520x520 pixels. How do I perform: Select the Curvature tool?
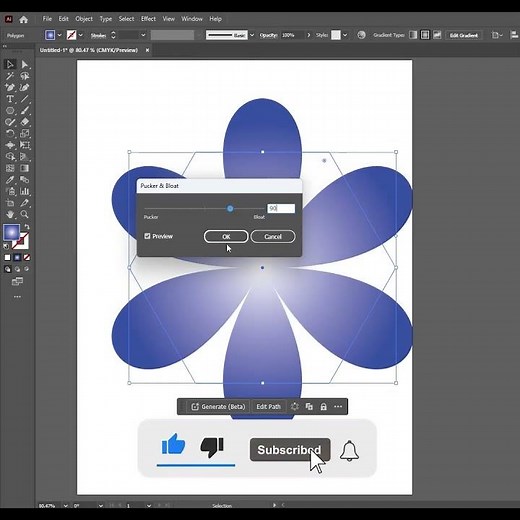pos(24,87)
